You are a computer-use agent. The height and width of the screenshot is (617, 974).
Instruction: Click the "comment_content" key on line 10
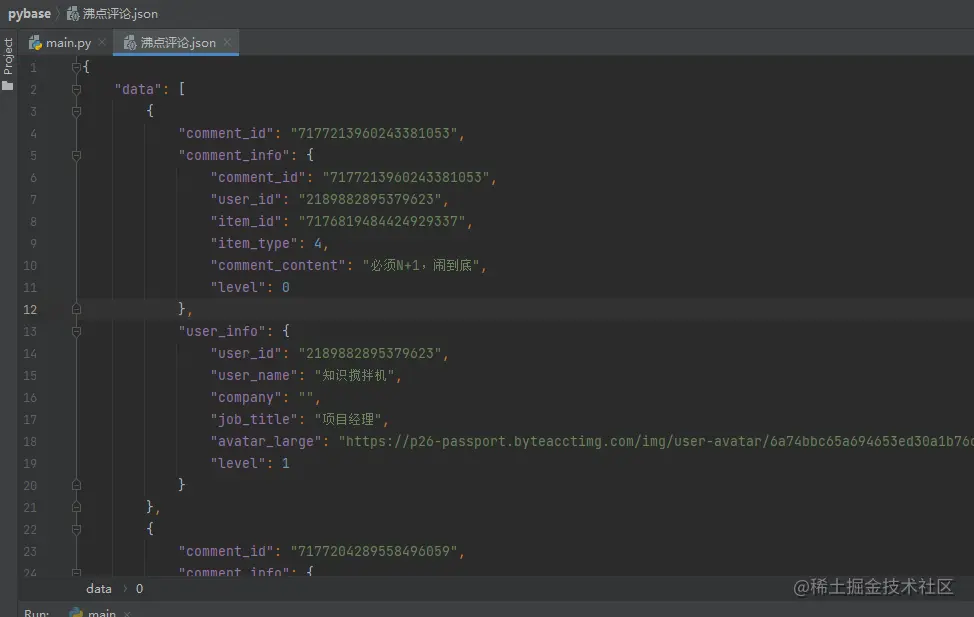[278, 265]
